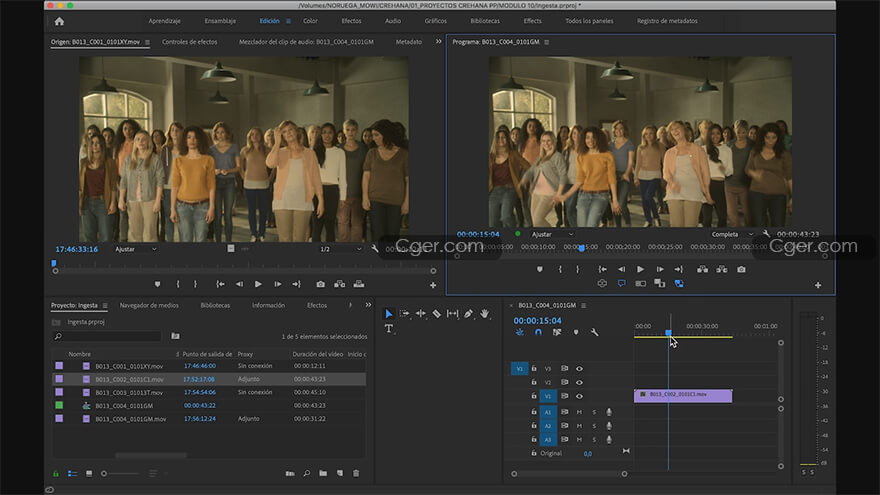The image size is (880, 495).
Task: Click Extract button in Program monitor
Action: (x=722, y=269)
